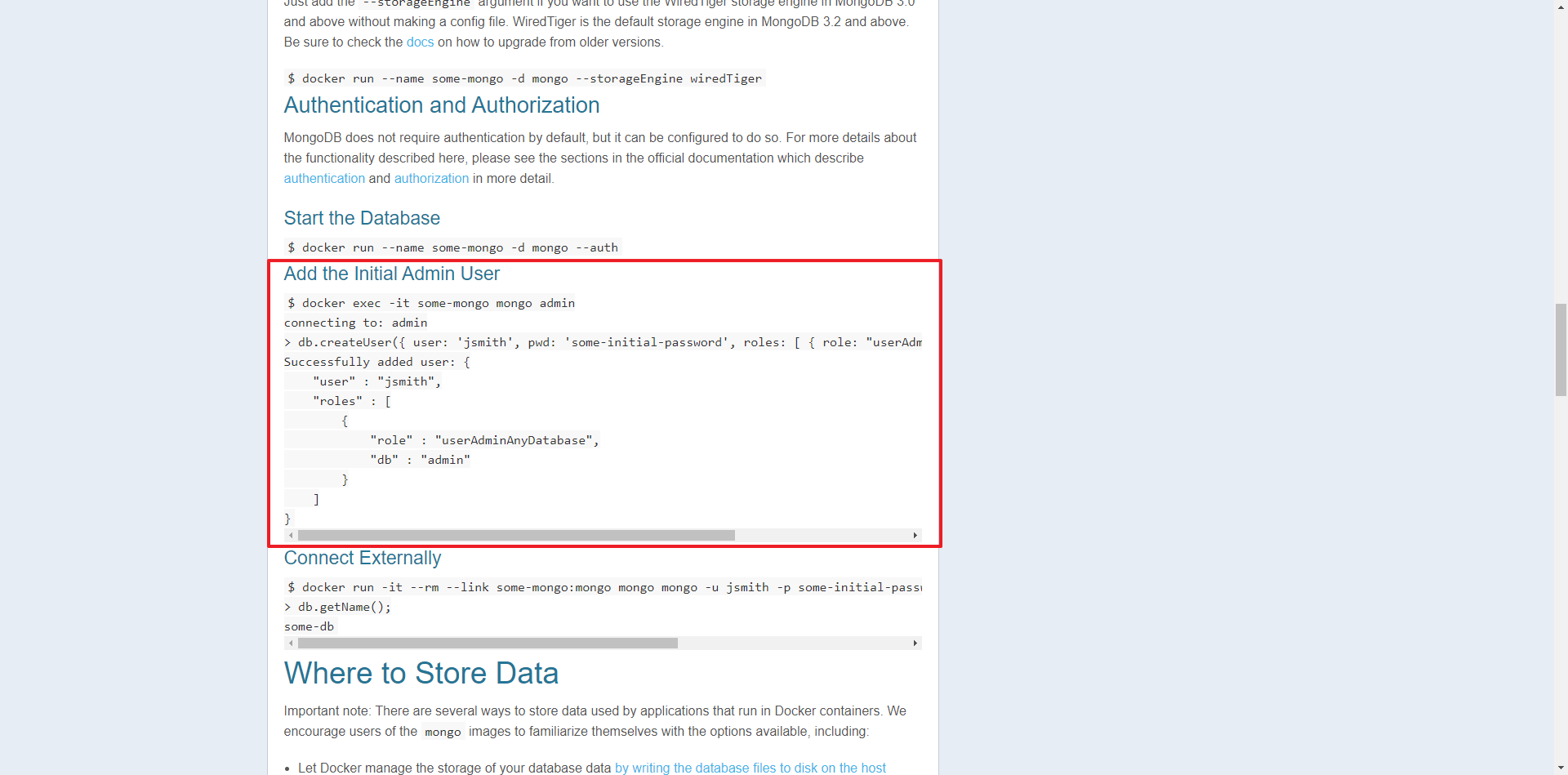
Task: Click the 'docker run --name some-mongo -d mongo --auth' command
Action: pyautogui.click(x=452, y=247)
